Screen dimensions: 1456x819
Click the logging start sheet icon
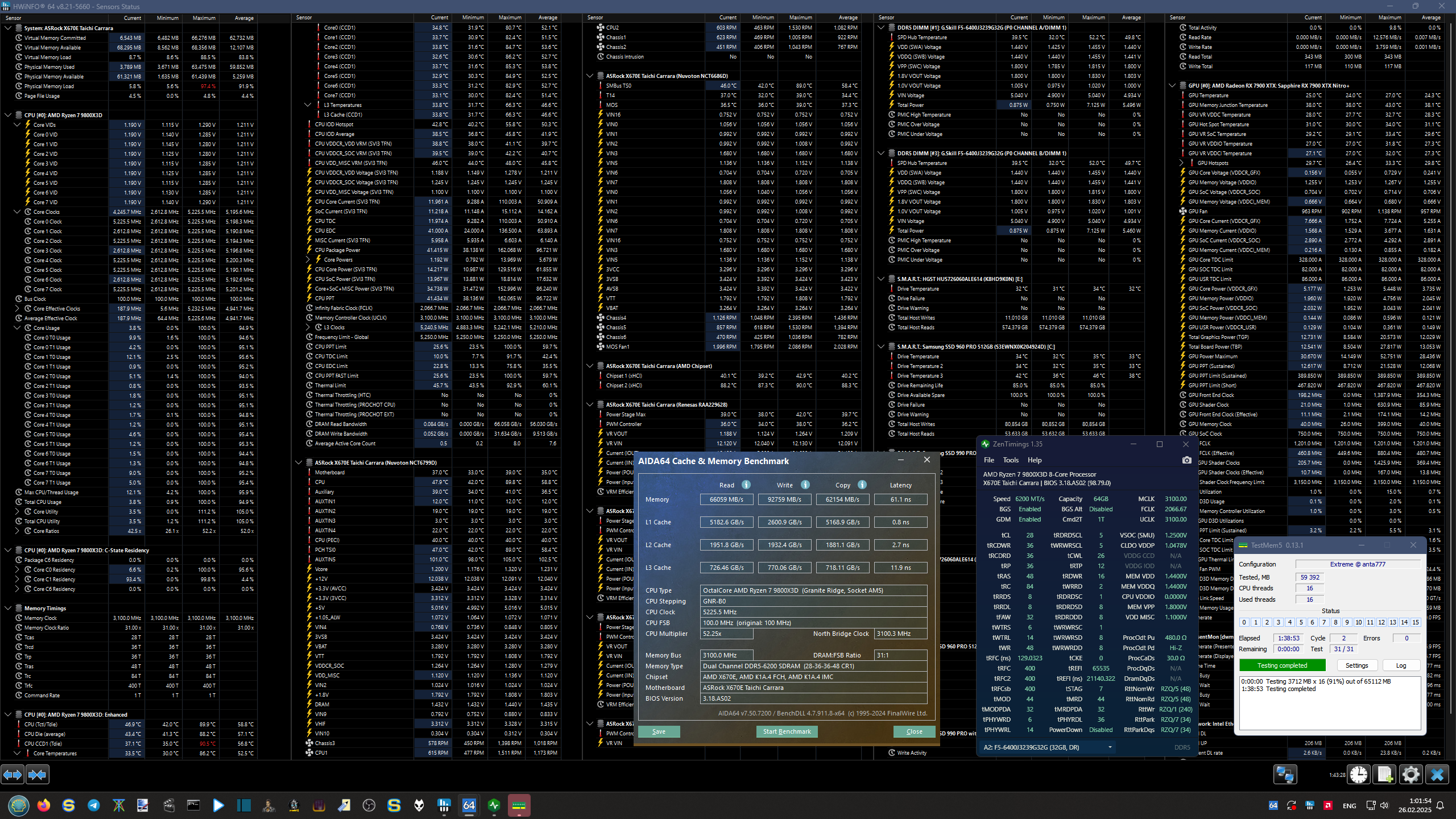[1385, 775]
